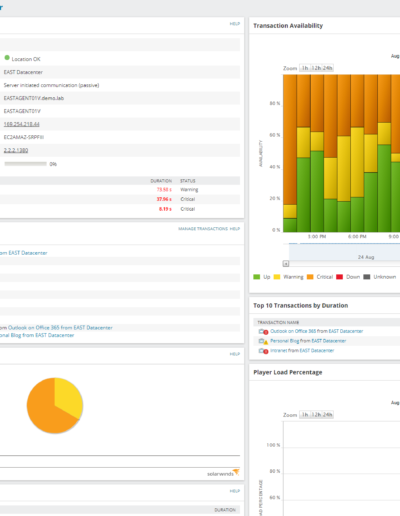Toggle the gray Unknown legend series
Screen dimensions: 400x516
[380, 277]
